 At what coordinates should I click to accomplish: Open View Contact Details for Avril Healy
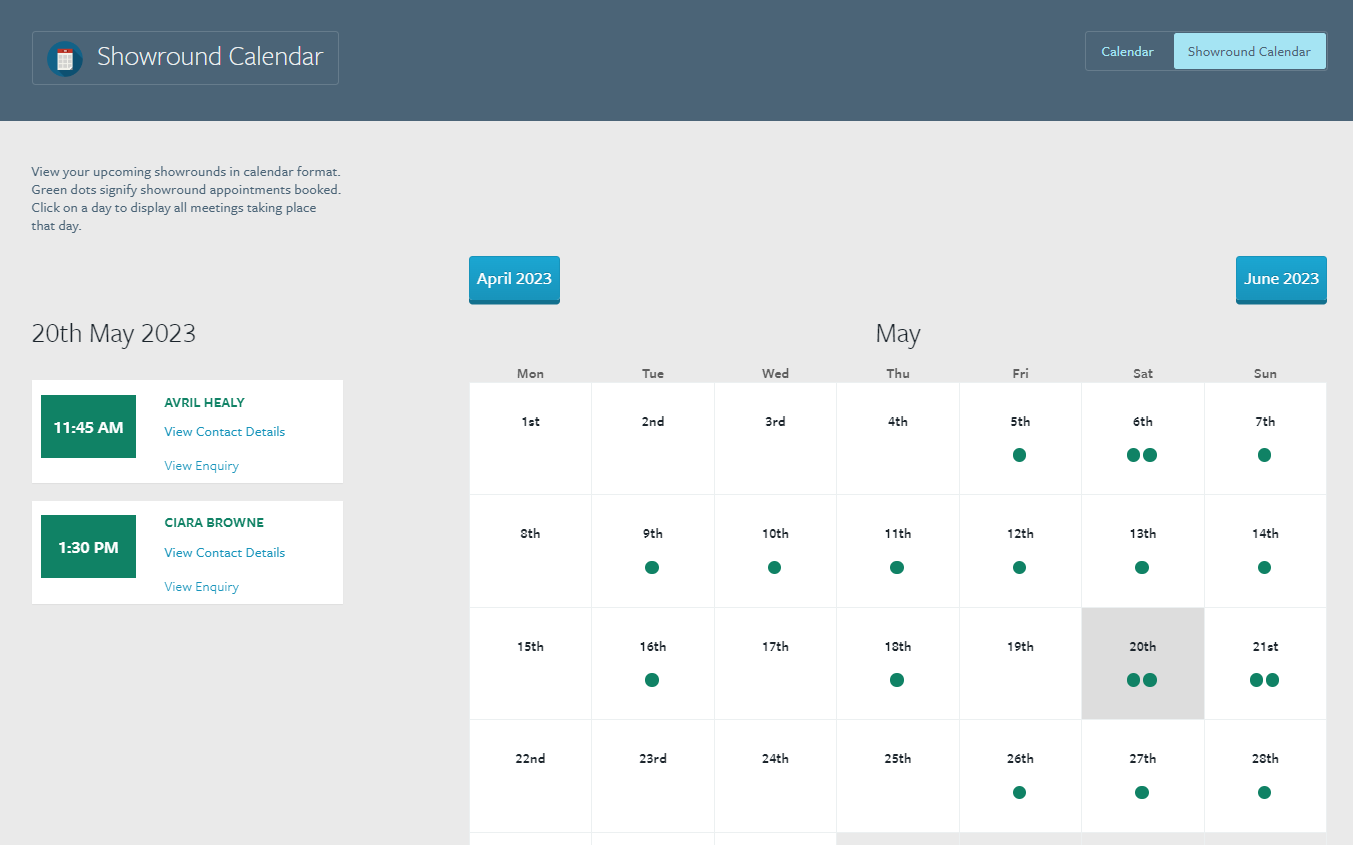click(x=224, y=431)
